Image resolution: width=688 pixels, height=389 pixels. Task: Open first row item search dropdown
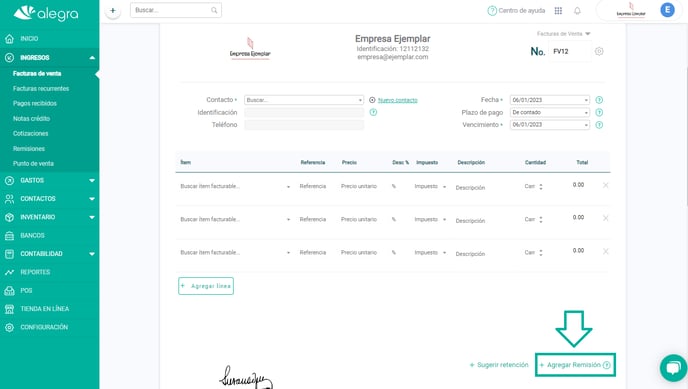click(236, 186)
